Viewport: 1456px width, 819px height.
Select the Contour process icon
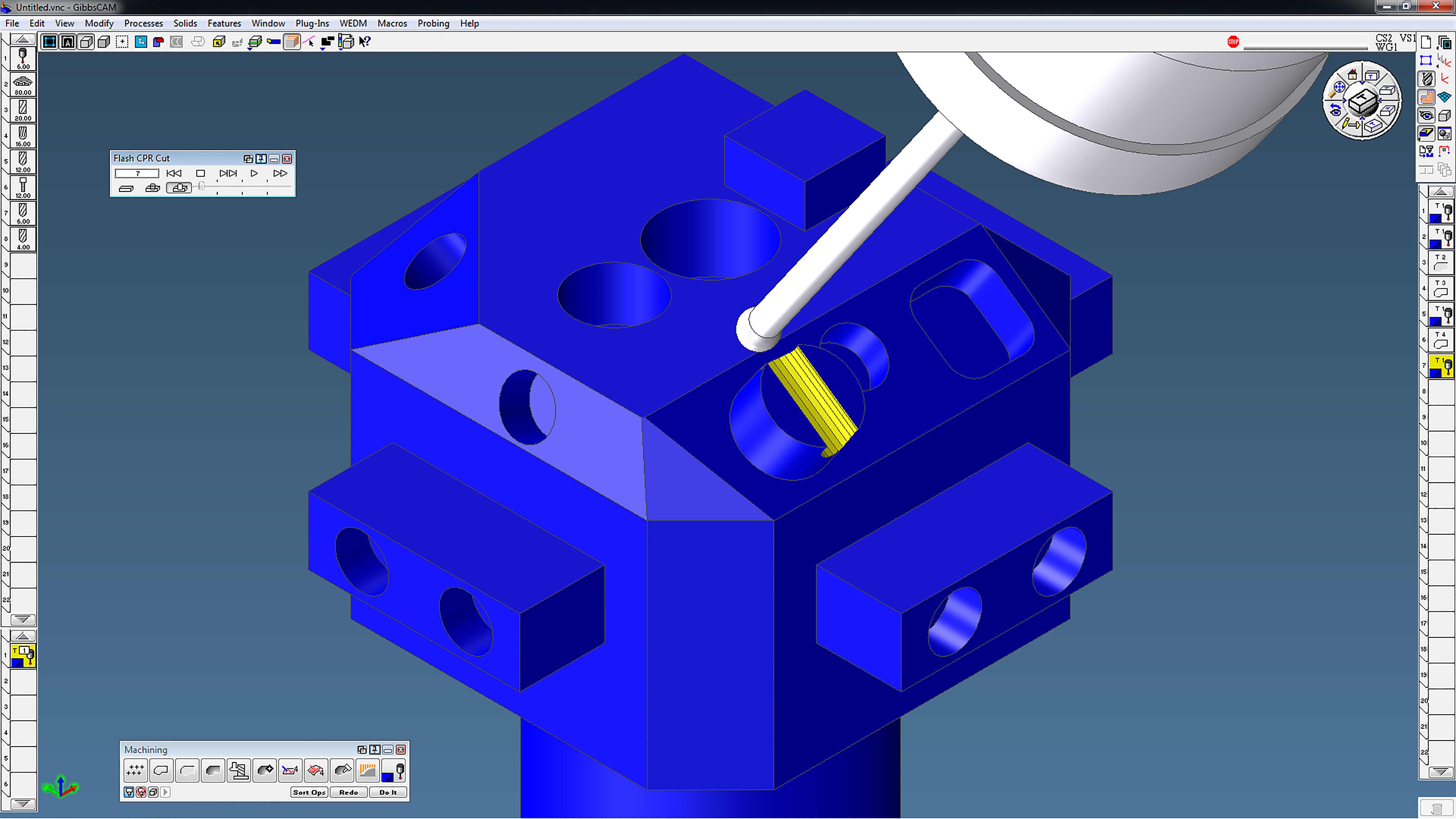(x=161, y=770)
